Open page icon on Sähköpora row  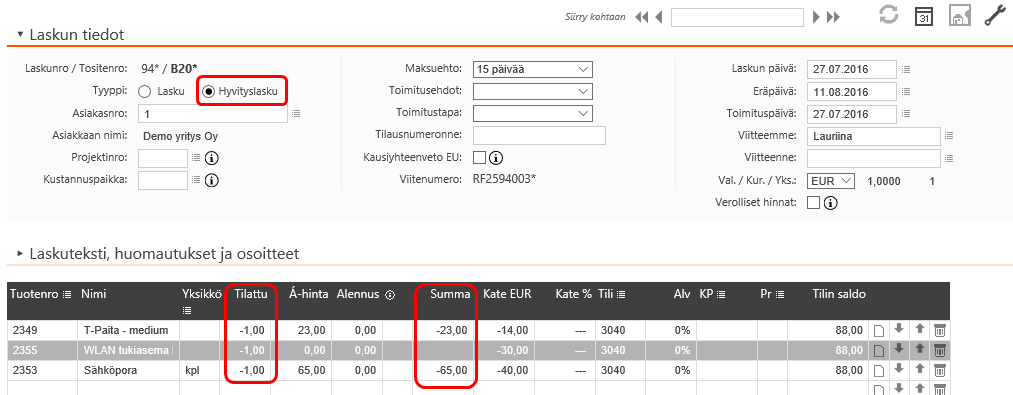click(878, 371)
